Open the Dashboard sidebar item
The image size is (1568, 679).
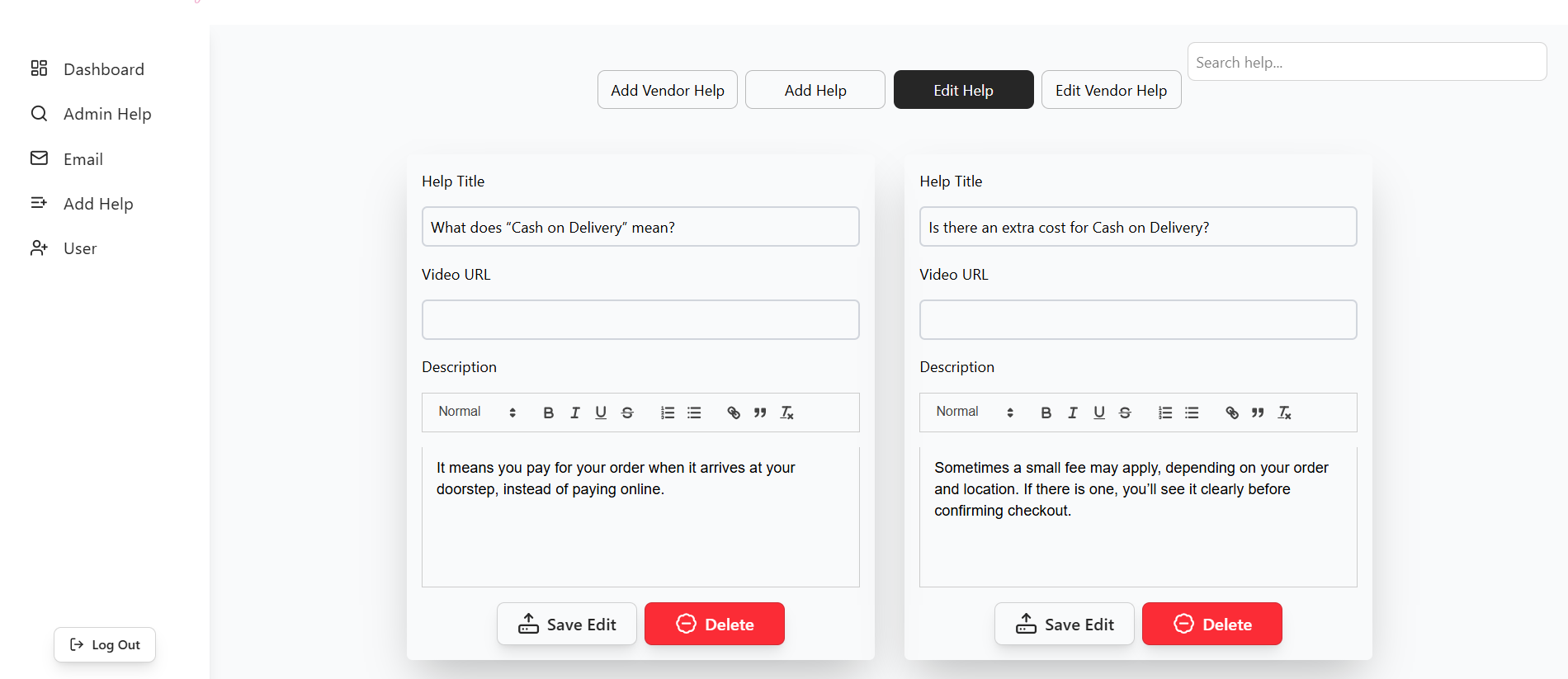pyautogui.click(x=87, y=69)
